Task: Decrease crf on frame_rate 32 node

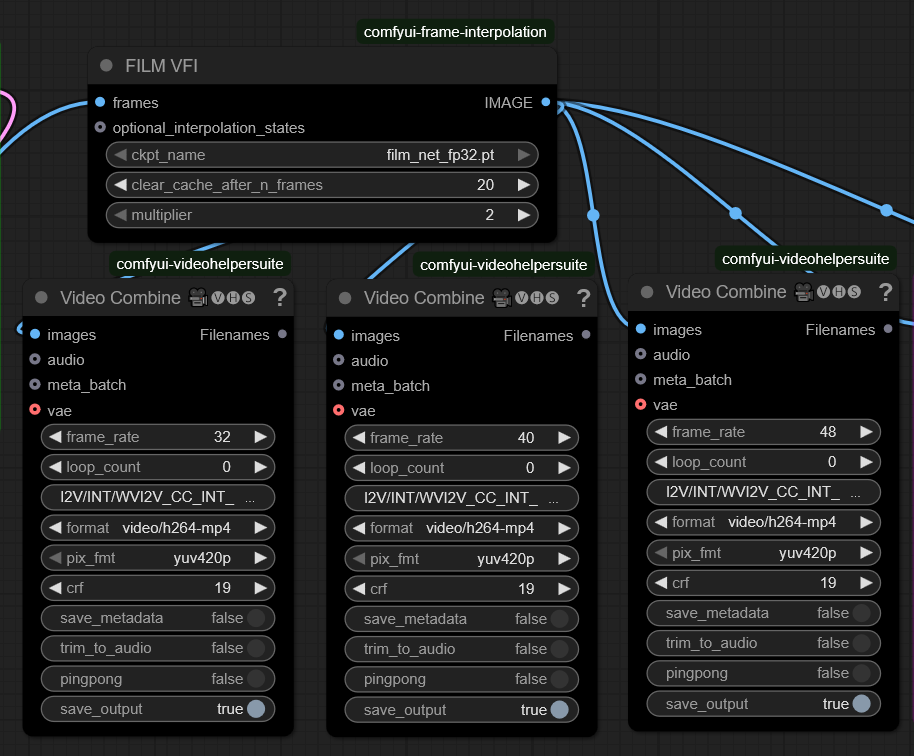Action: pos(55,588)
